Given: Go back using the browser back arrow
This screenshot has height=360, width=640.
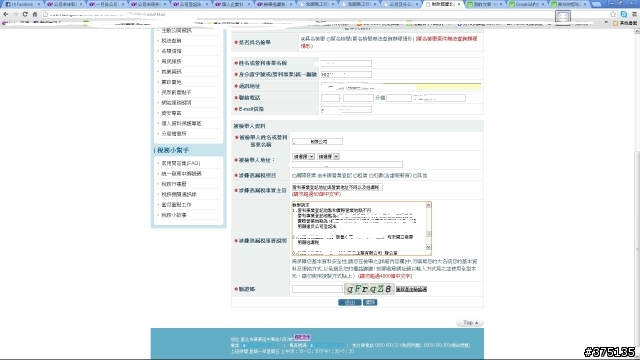Looking at the screenshot, I should click(x=6, y=14).
